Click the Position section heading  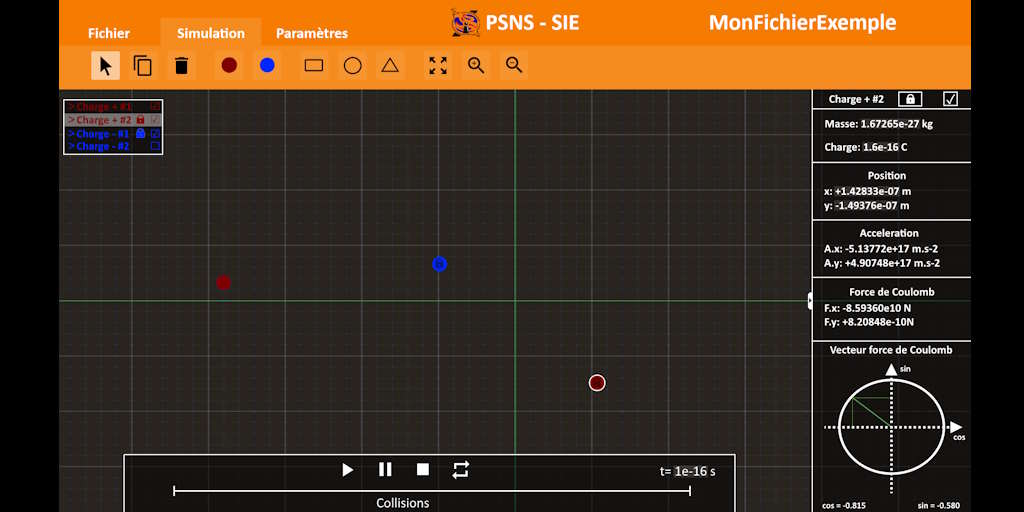[887, 176]
